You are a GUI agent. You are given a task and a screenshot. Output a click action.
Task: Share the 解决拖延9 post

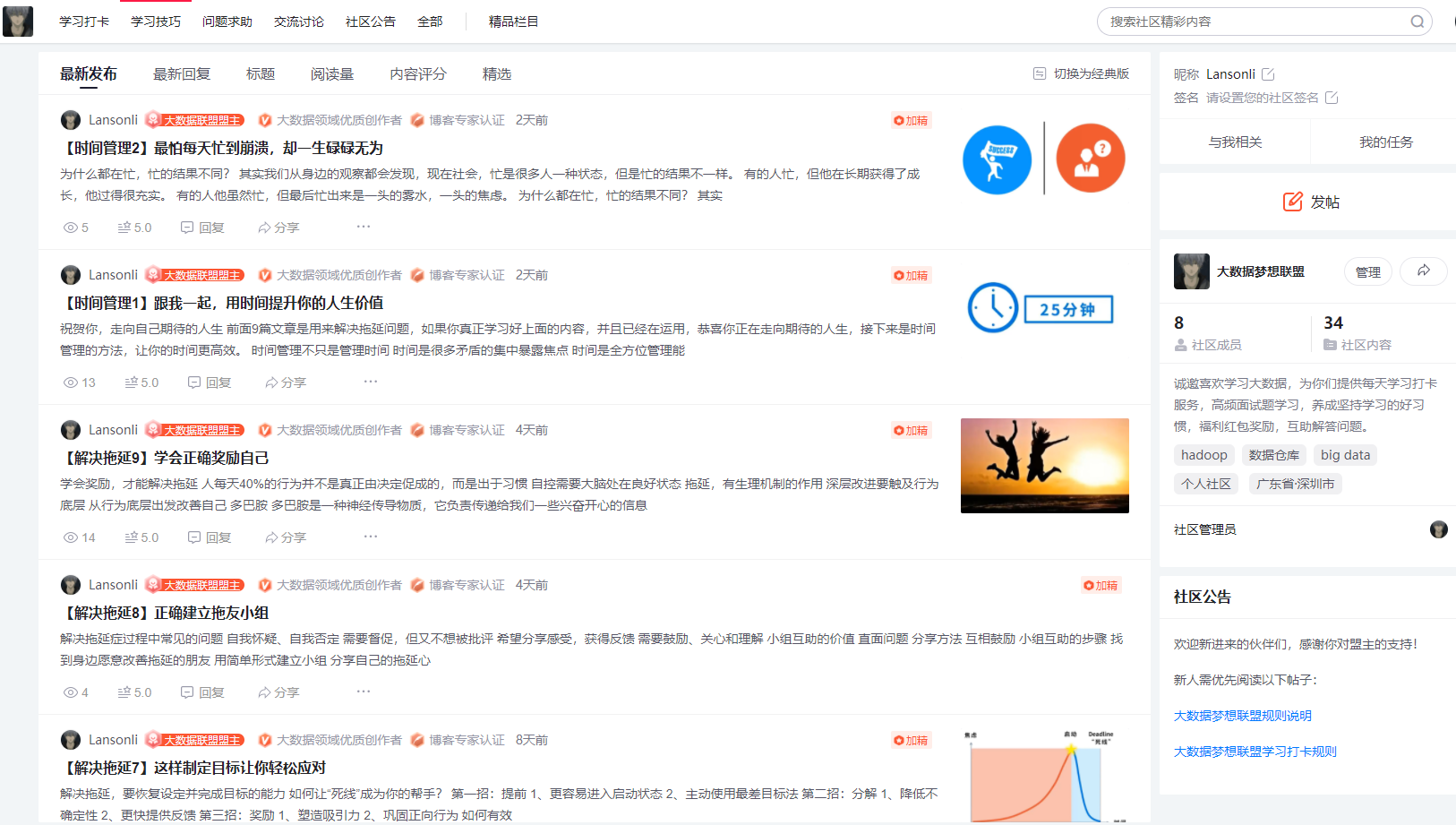point(286,537)
